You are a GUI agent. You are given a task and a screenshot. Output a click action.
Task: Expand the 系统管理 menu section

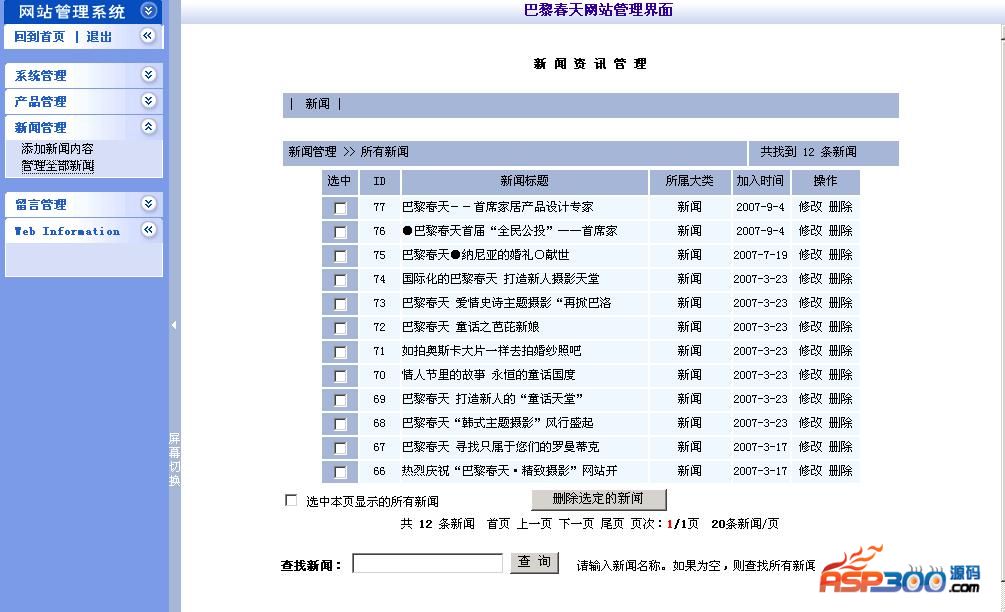(x=148, y=74)
